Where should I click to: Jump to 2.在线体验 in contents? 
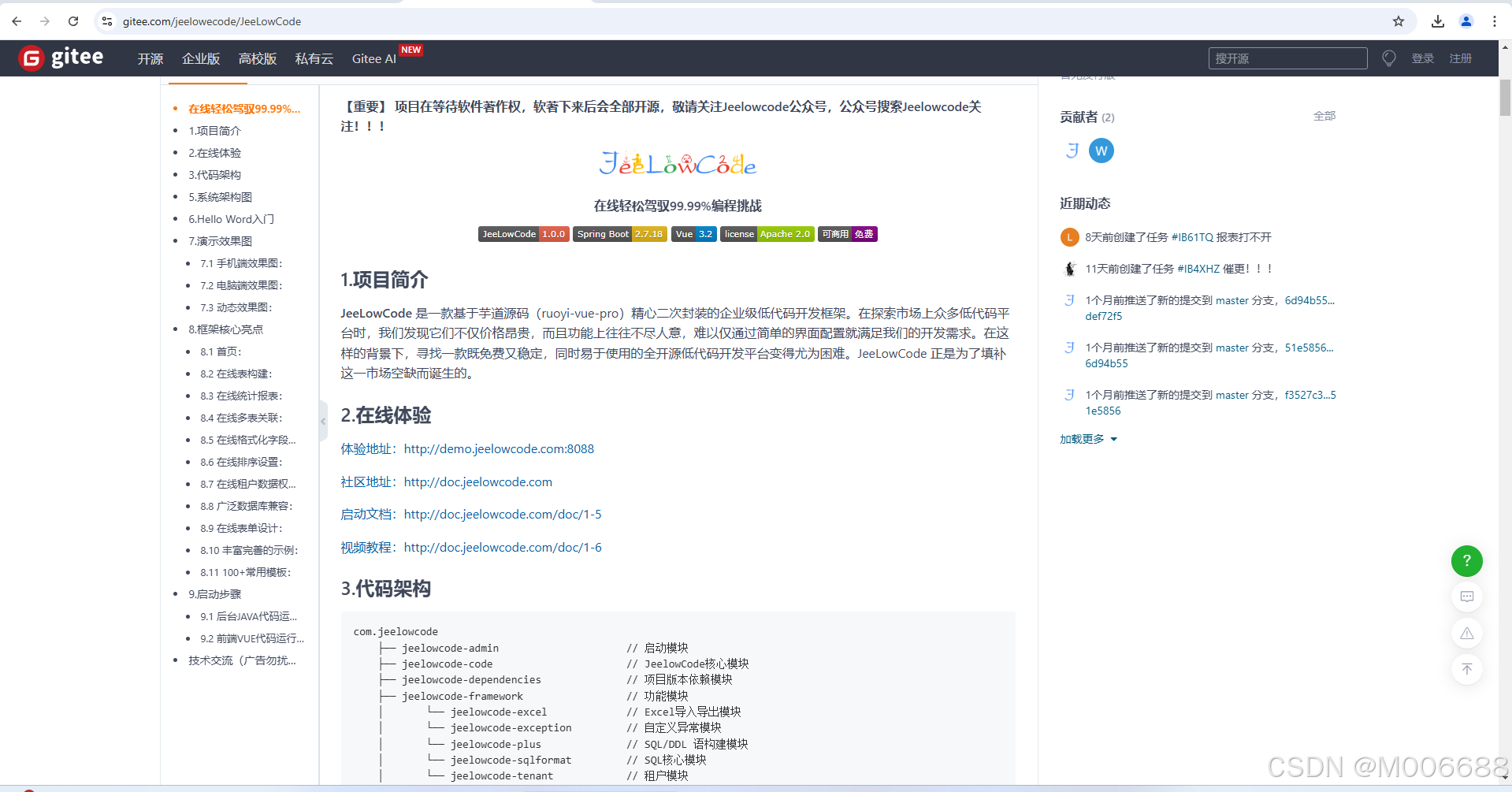tap(214, 153)
